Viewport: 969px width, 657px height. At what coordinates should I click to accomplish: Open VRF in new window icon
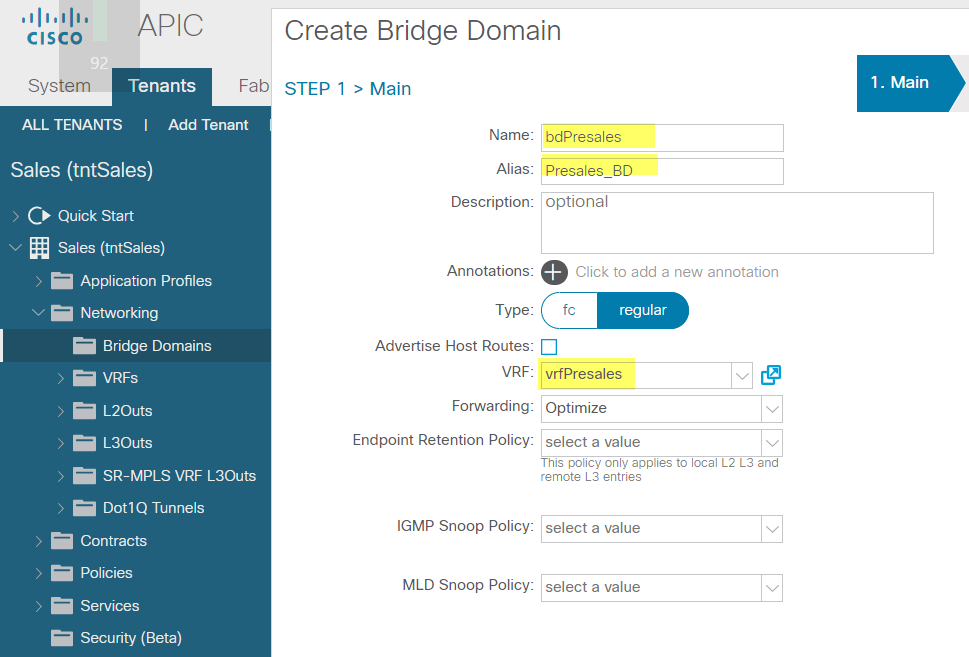click(x=771, y=375)
